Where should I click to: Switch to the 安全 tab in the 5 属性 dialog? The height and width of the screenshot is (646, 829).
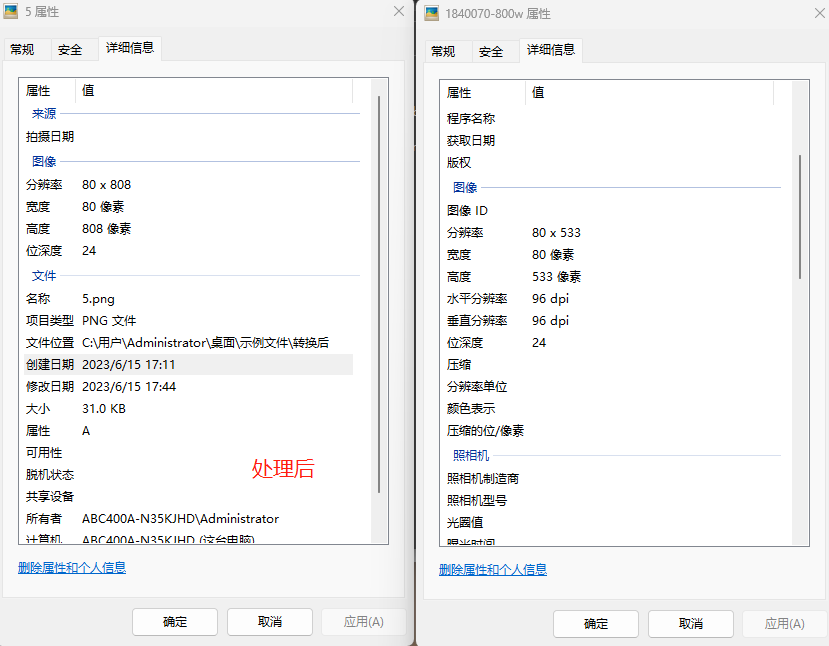pyautogui.click(x=71, y=48)
